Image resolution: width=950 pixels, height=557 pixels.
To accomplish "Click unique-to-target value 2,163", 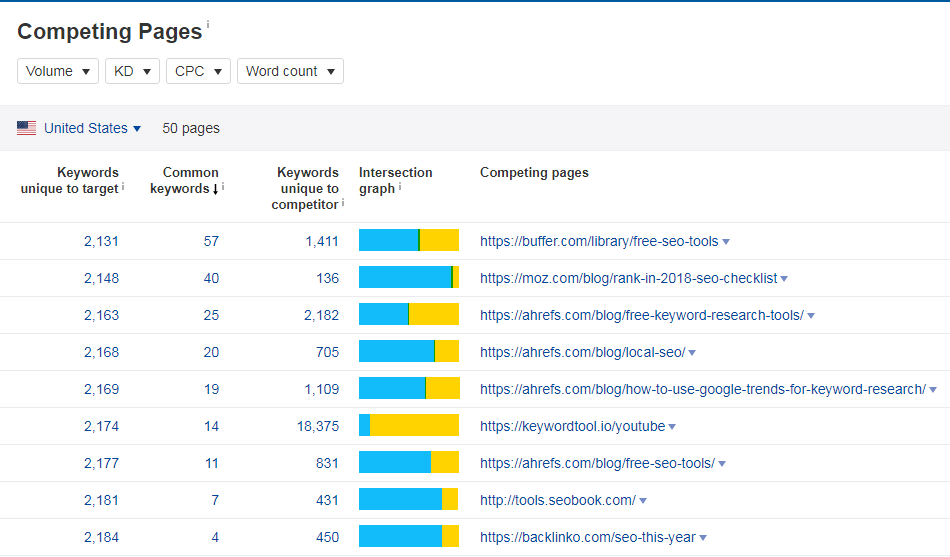I will point(101,315).
